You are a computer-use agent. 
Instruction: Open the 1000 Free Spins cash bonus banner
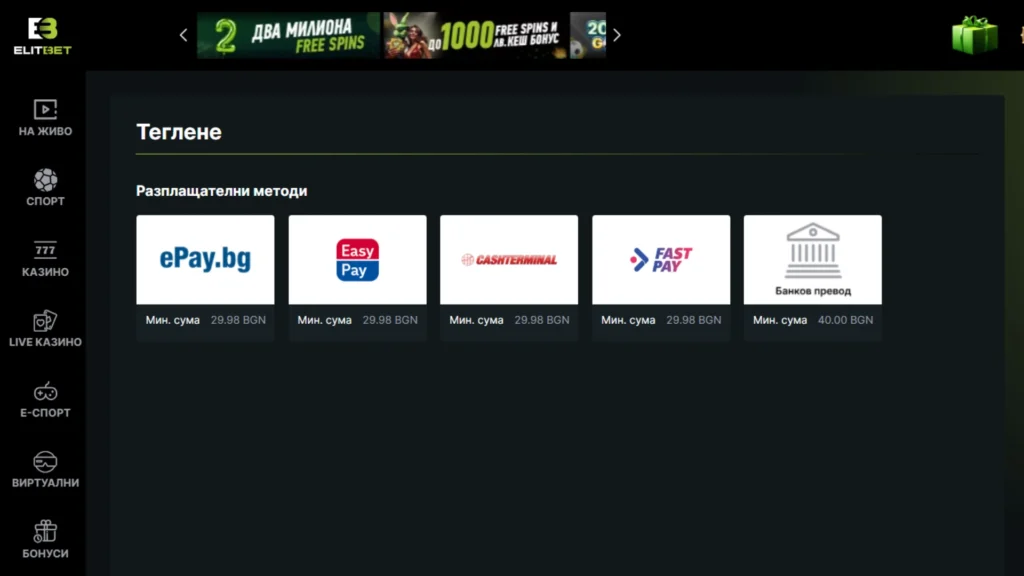(x=475, y=35)
